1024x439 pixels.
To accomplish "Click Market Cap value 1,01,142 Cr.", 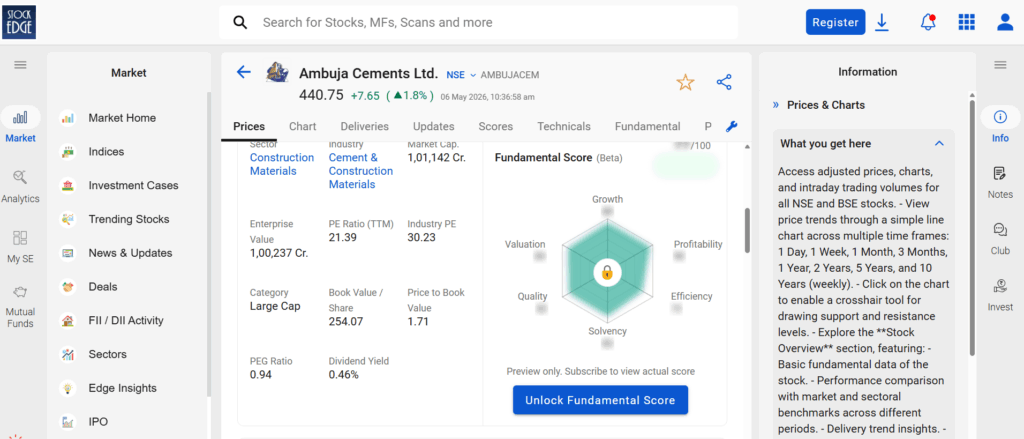I will pos(437,157).
